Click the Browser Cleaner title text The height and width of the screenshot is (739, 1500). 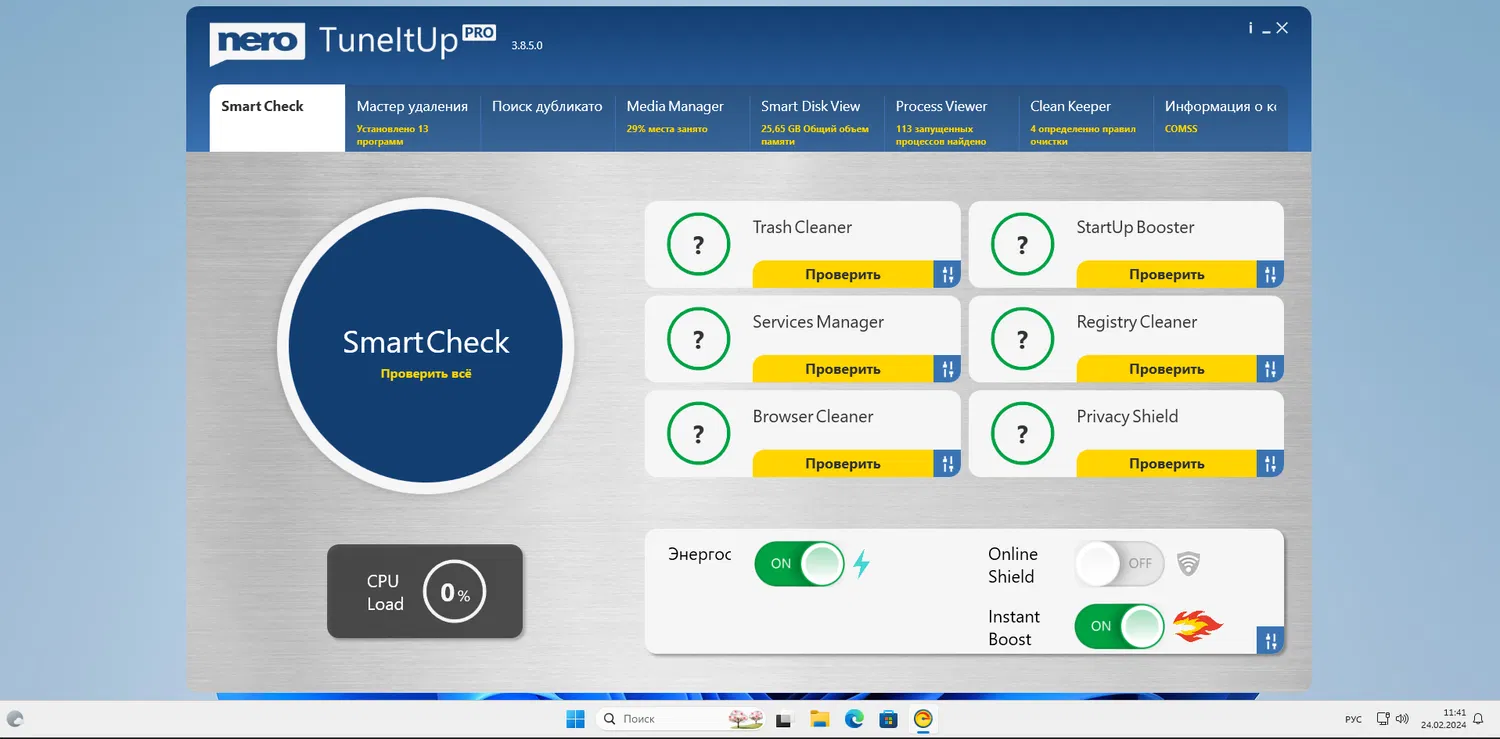[813, 417]
